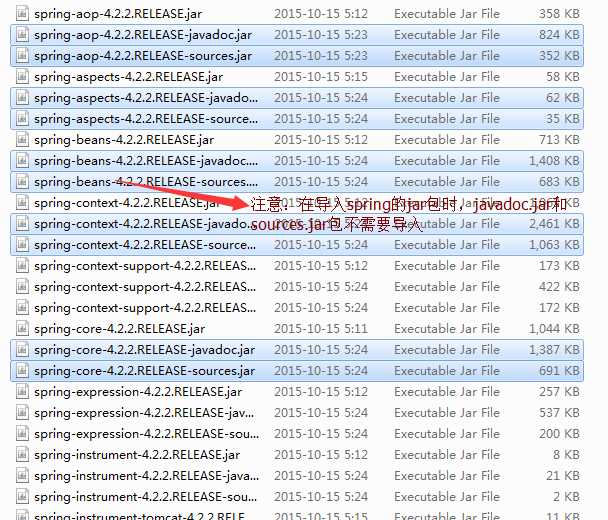The width and height of the screenshot is (608, 520).
Task: Click the date 2015-10-15 5:11 for spring-core
Action: 321,329
